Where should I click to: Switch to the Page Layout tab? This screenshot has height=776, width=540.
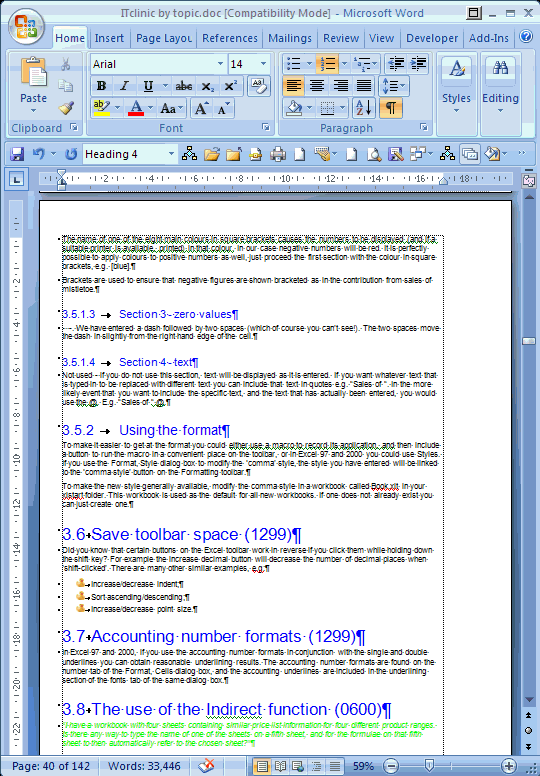(x=163, y=38)
